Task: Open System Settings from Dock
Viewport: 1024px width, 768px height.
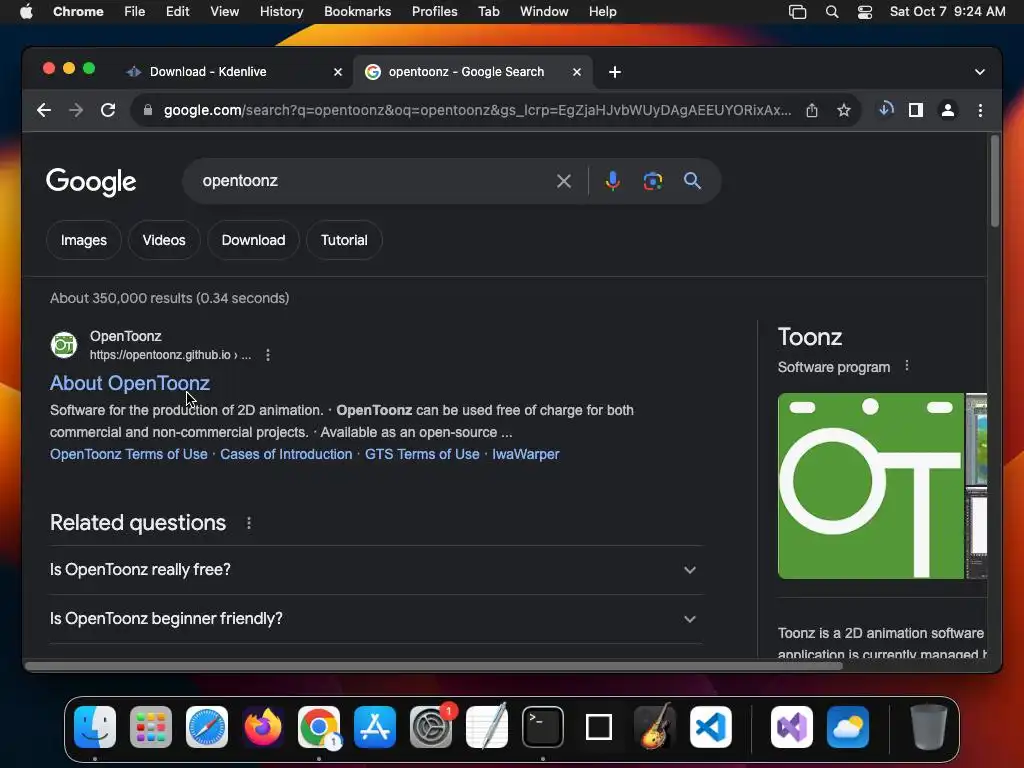Action: (431, 726)
